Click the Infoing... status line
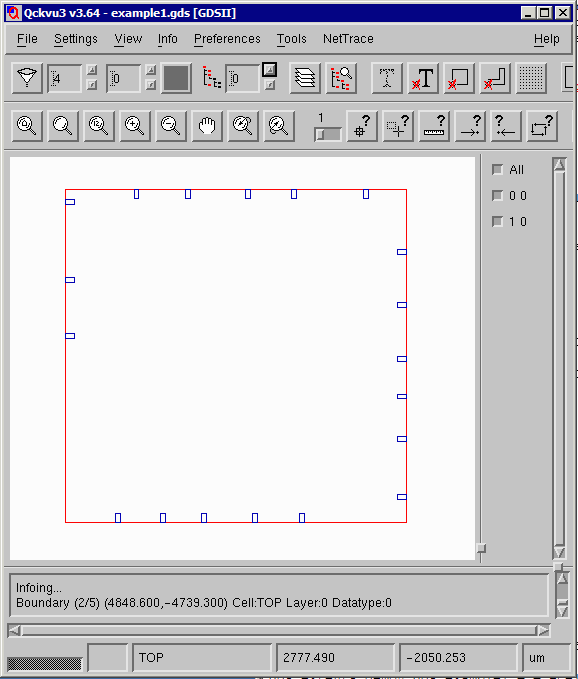The image size is (578, 679). point(39,588)
